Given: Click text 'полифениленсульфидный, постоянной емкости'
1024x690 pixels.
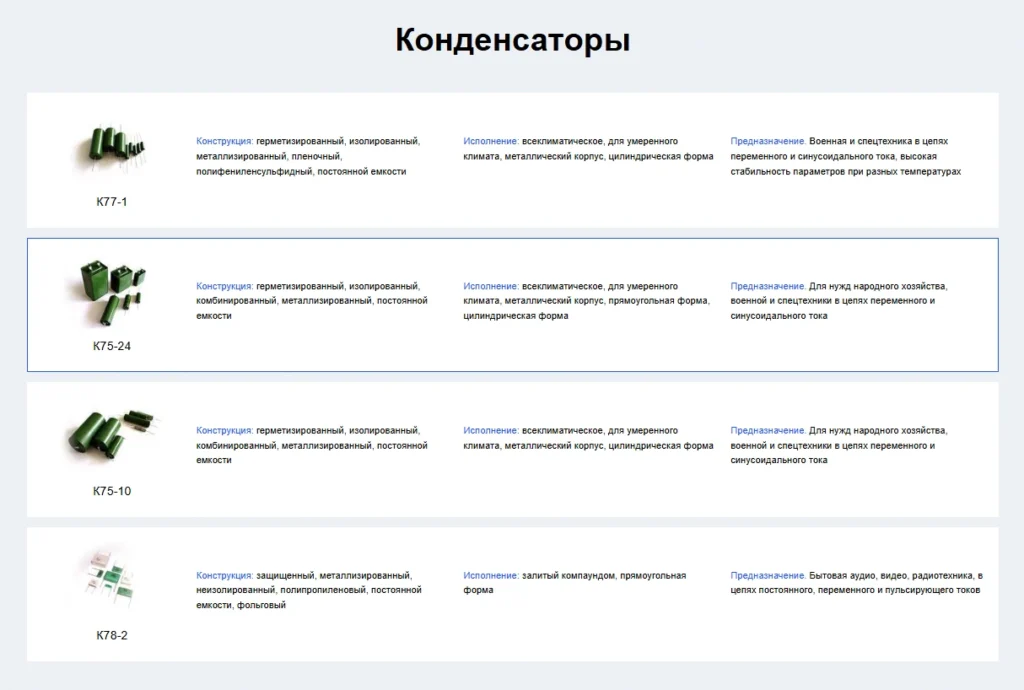Looking at the screenshot, I should tap(301, 172).
